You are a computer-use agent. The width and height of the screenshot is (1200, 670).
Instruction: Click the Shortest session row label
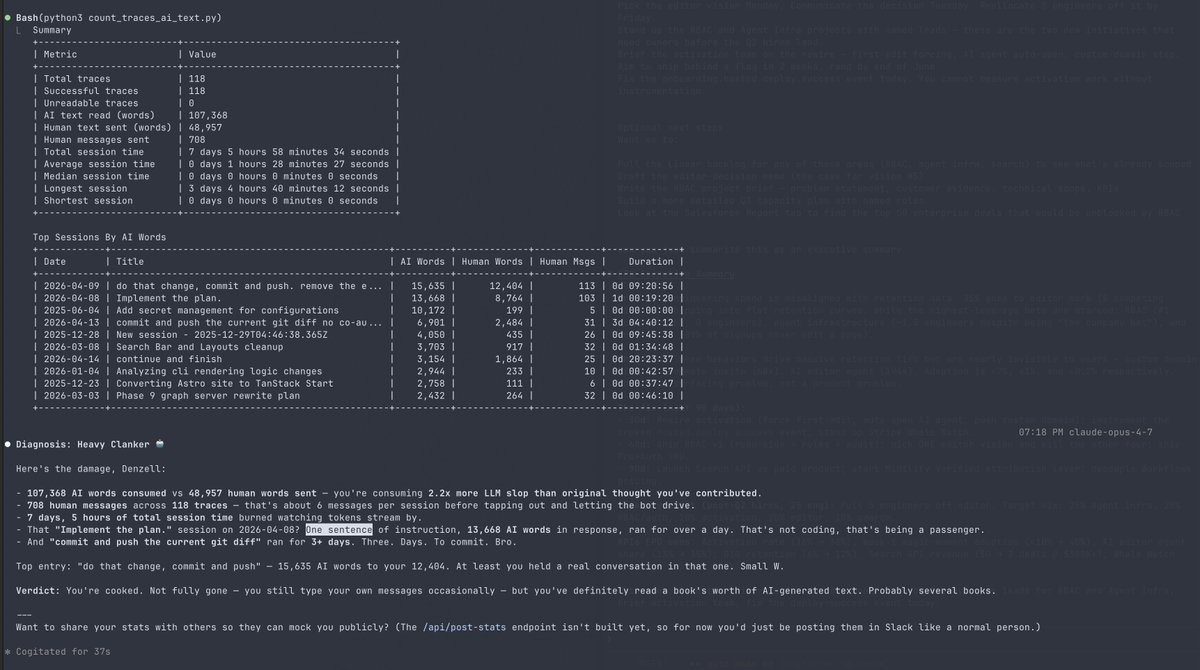(90, 200)
